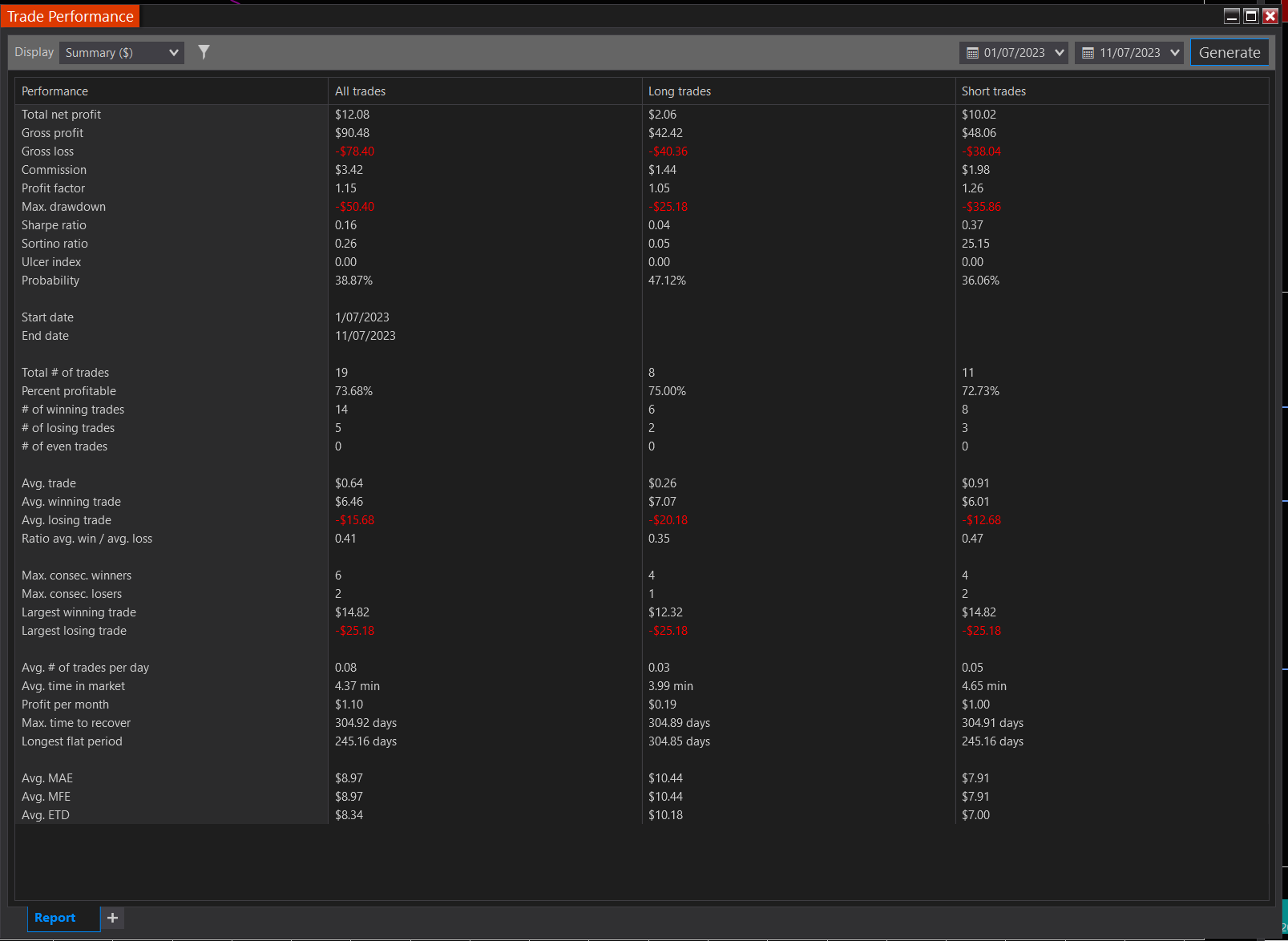Select the Max. drawdown value -$50.40

pyautogui.click(x=354, y=206)
